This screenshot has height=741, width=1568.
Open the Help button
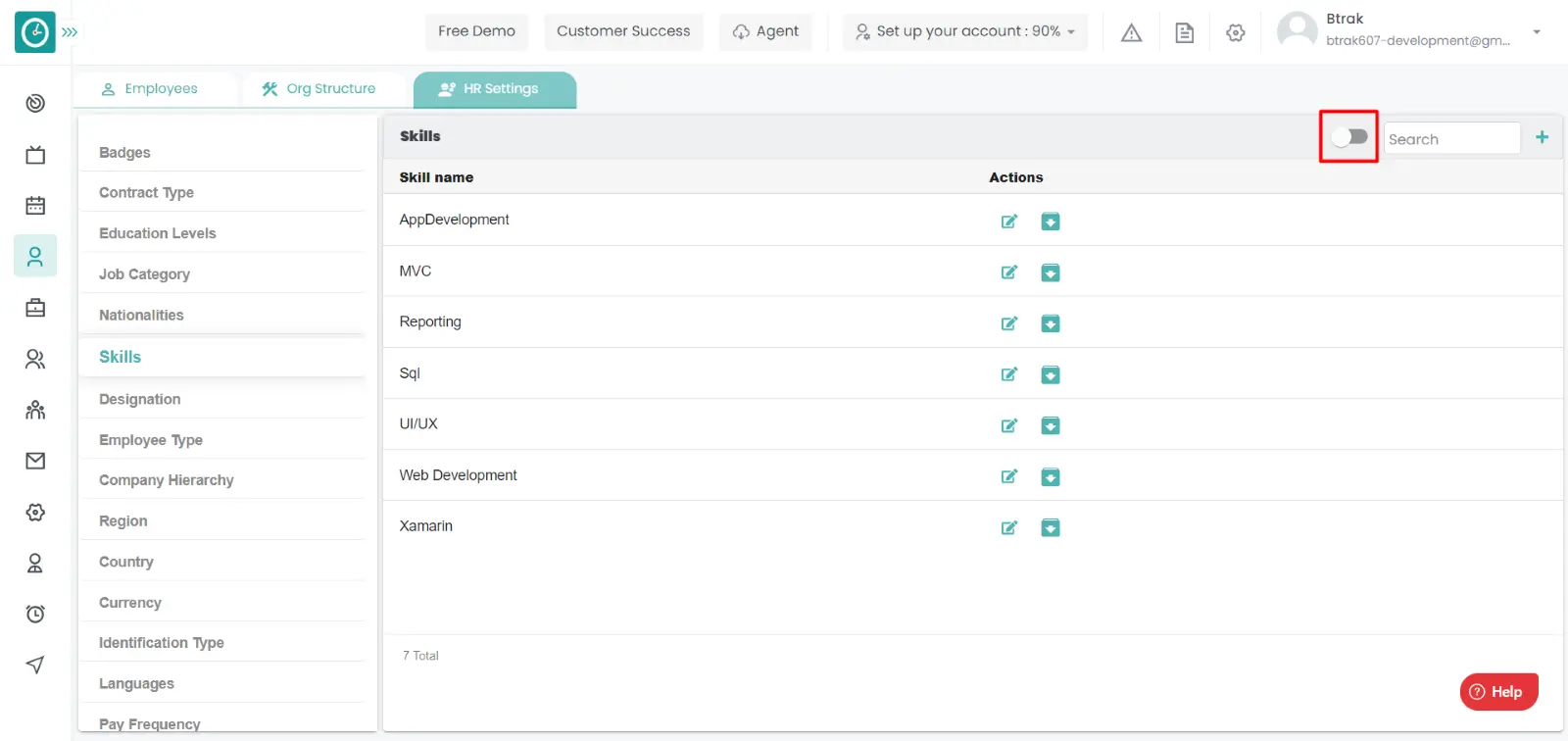coord(1498,691)
